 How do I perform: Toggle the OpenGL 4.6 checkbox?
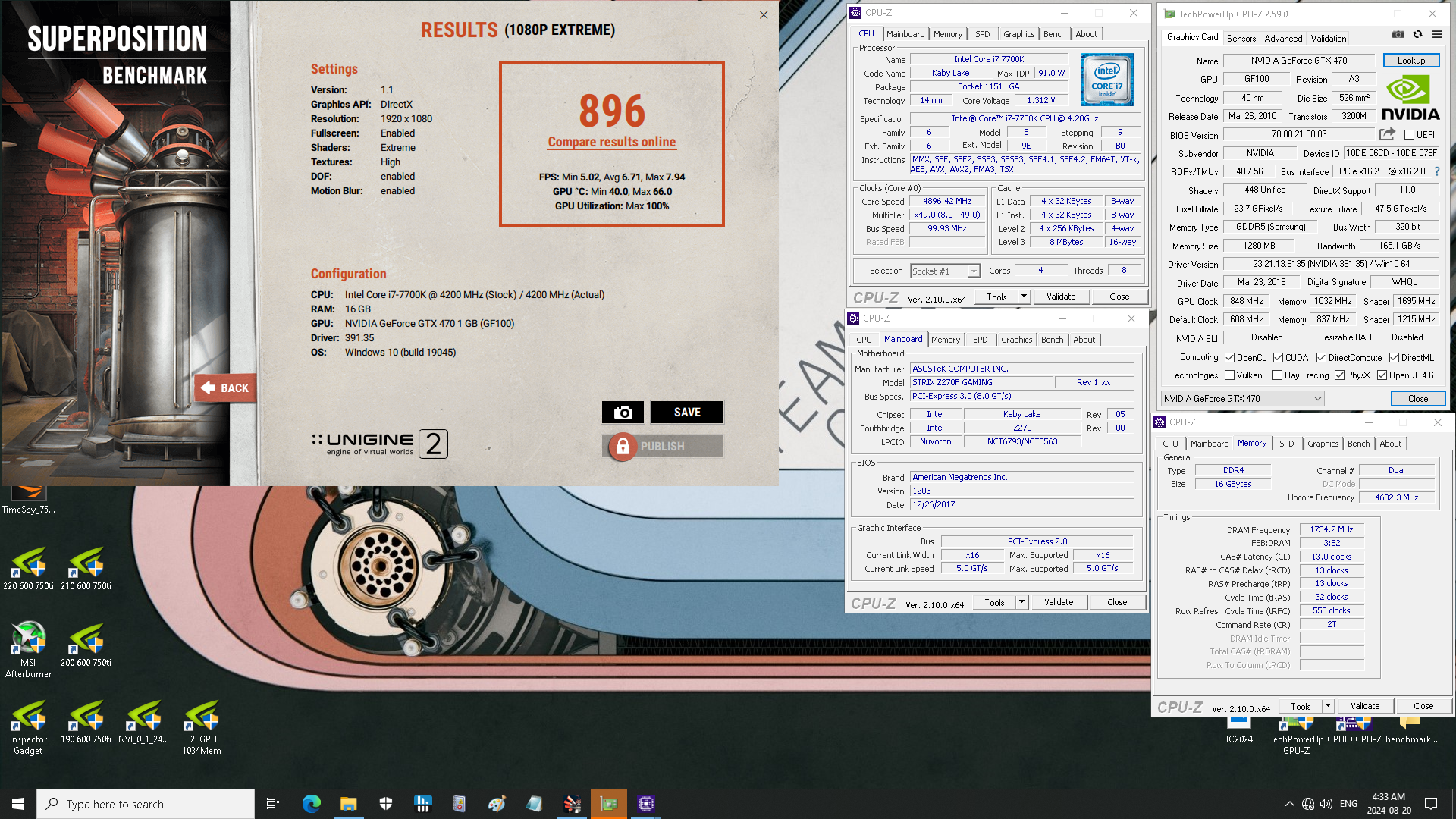click(1382, 375)
